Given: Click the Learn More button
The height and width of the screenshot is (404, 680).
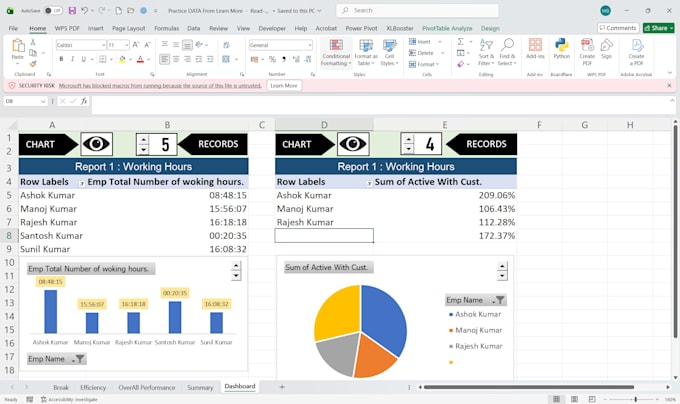Looking at the screenshot, I should click(x=284, y=86).
